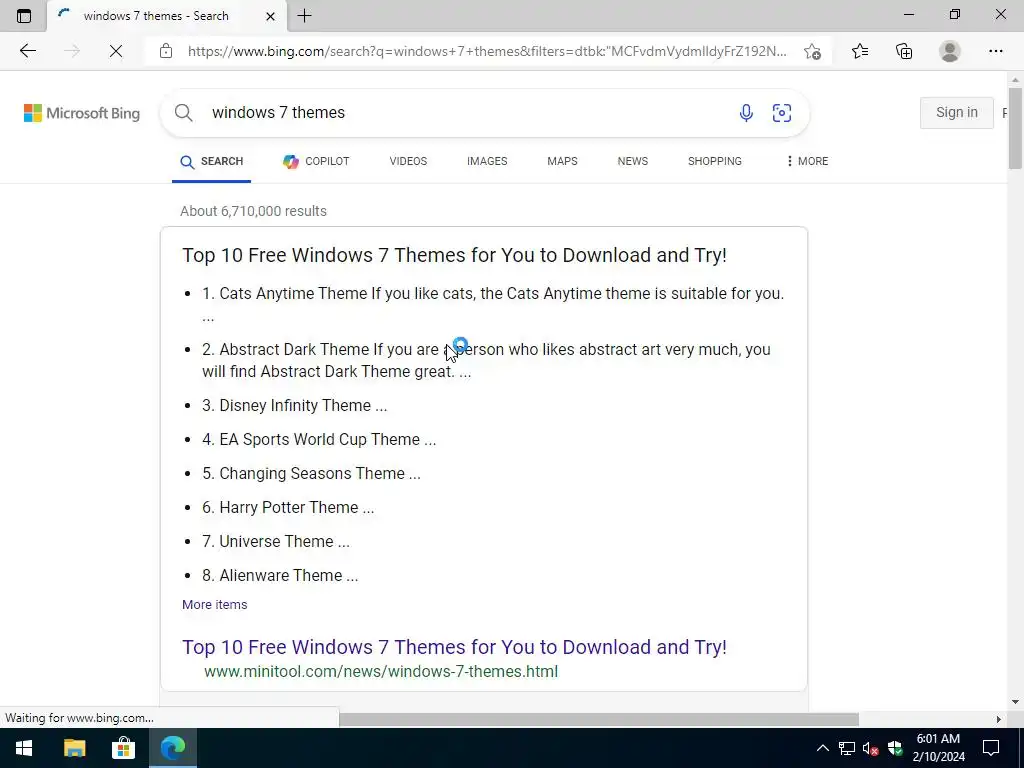Open Edge settings and more menu
The height and width of the screenshot is (768, 1024).
click(x=995, y=51)
